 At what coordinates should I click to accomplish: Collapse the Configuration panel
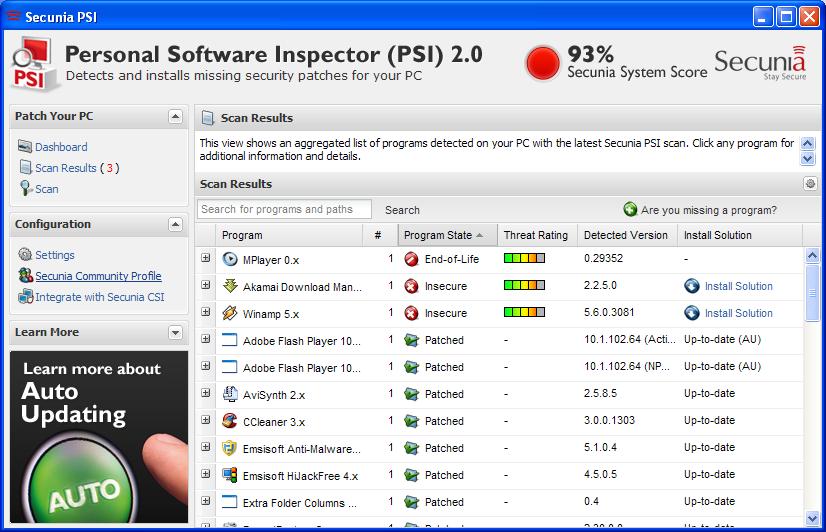[x=175, y=225]
